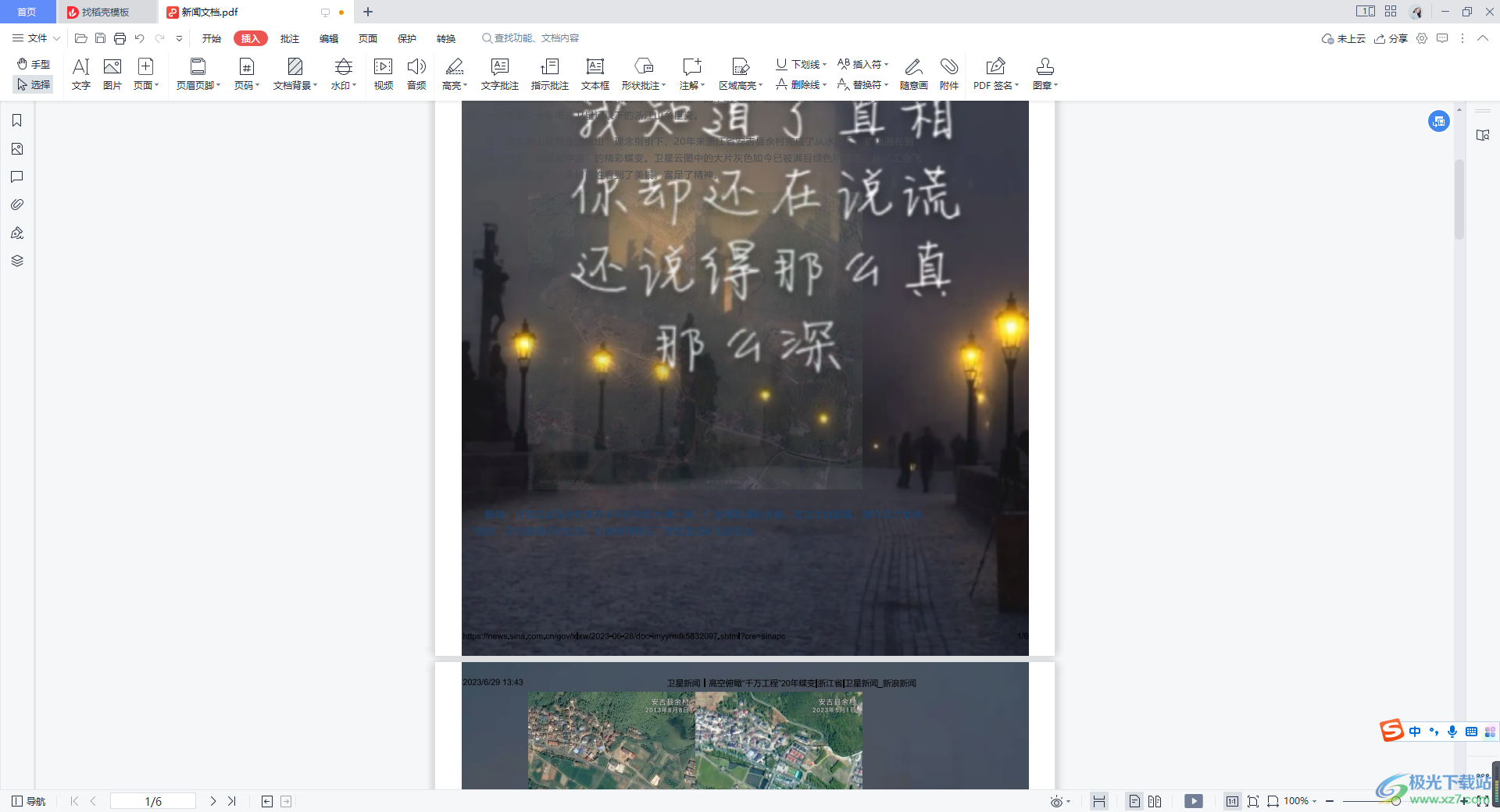Switch to the 开始 ribbon tab

212,38
